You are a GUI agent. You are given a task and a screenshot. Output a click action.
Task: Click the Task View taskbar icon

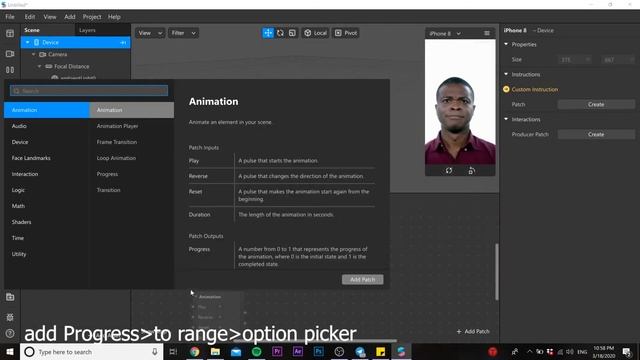tap(173, 351)
